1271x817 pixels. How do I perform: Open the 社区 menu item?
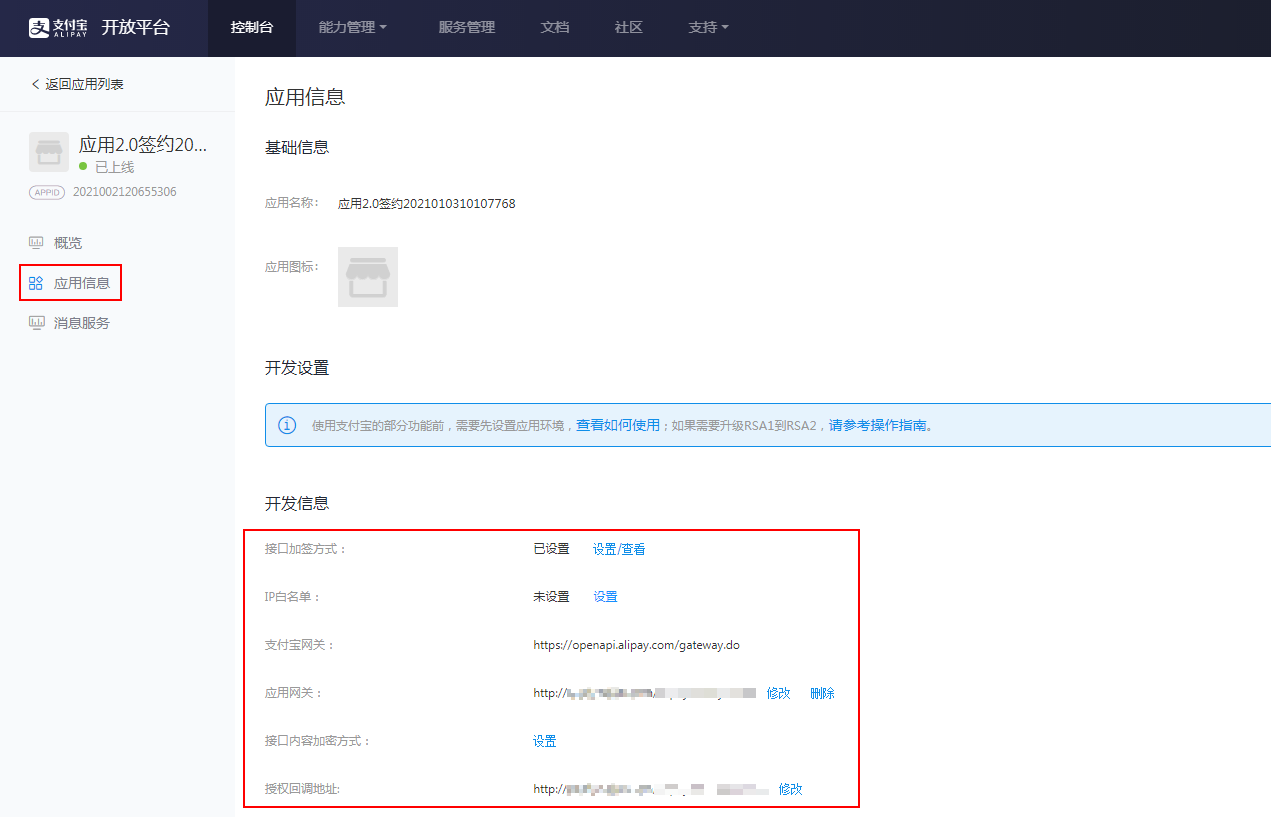[629, 28]
